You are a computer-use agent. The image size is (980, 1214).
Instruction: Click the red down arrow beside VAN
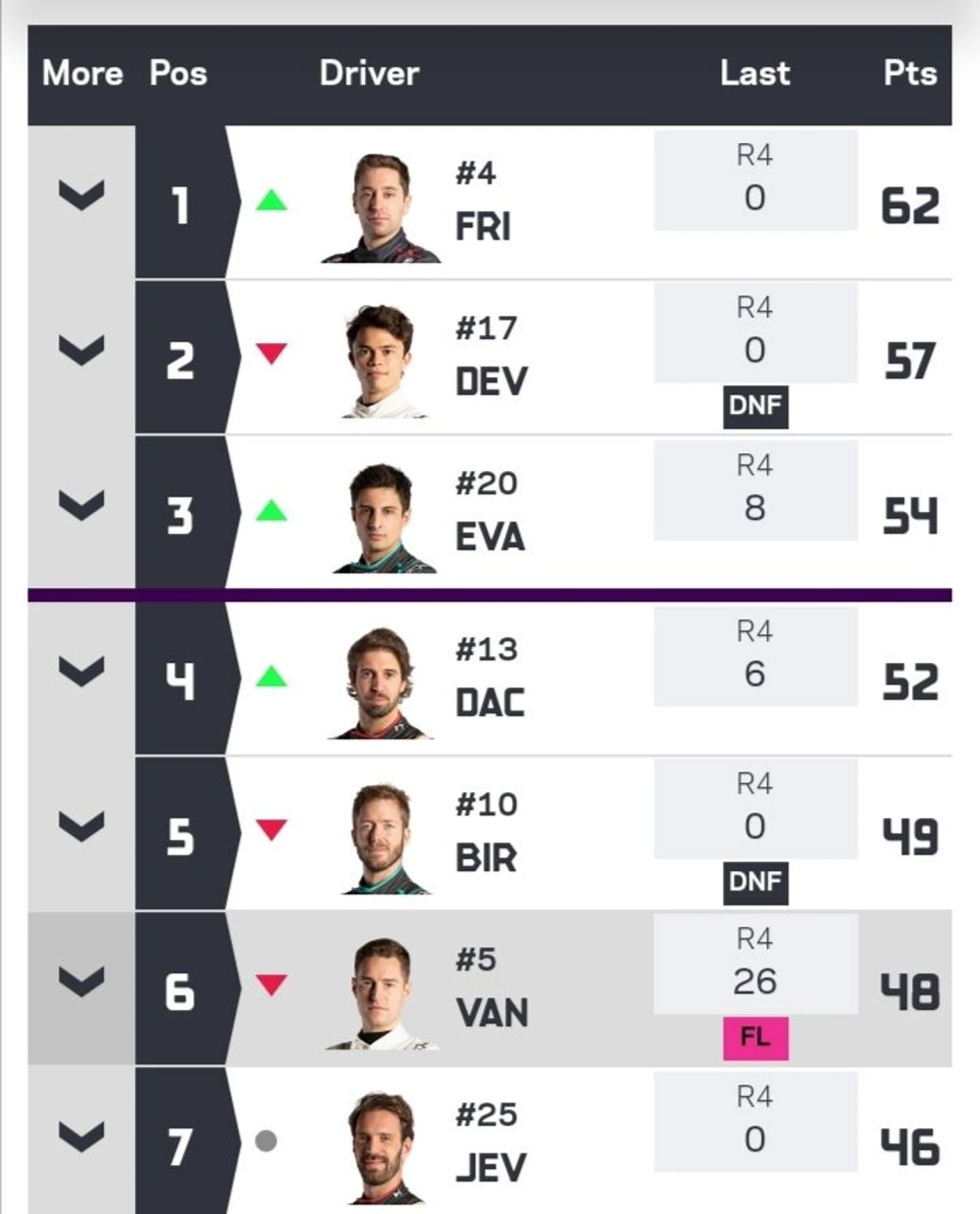[271, 984]
